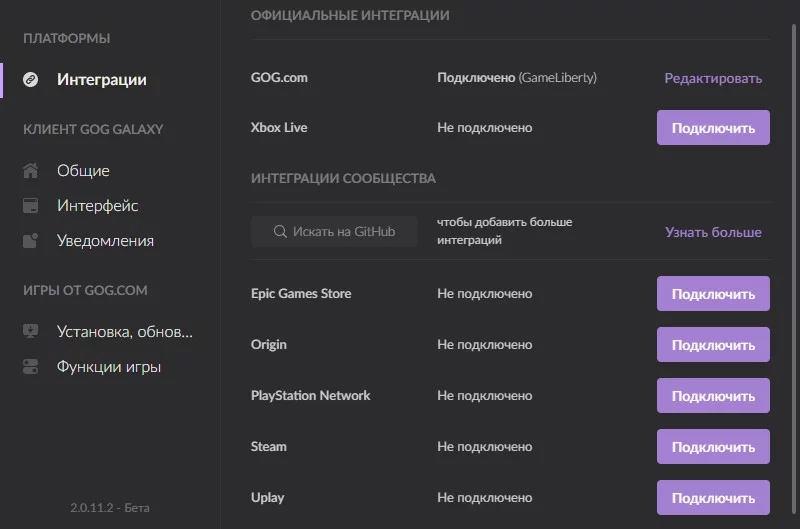The image size is (800, 529).
Task: Click the Steam integration name
Action: (x=269, y=446)
